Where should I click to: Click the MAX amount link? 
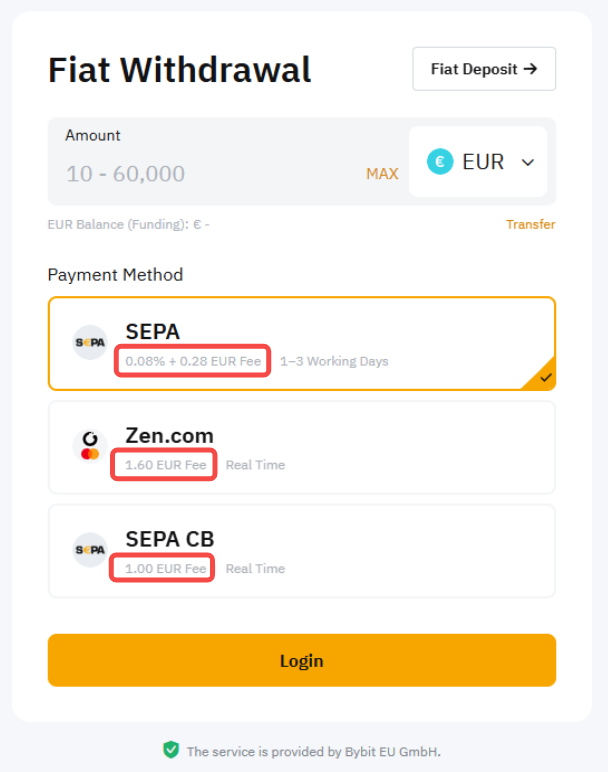click(382, 174)
